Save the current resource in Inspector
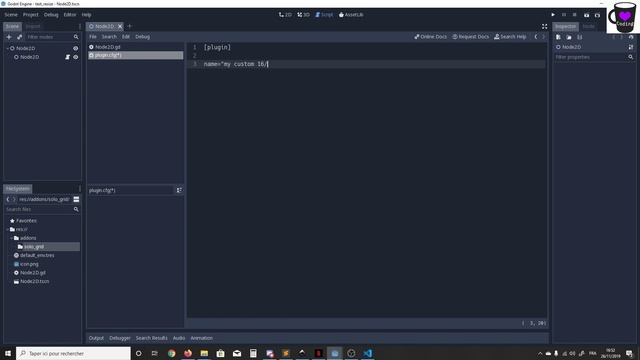Screen dimensions: 640x360 point(580,37)
